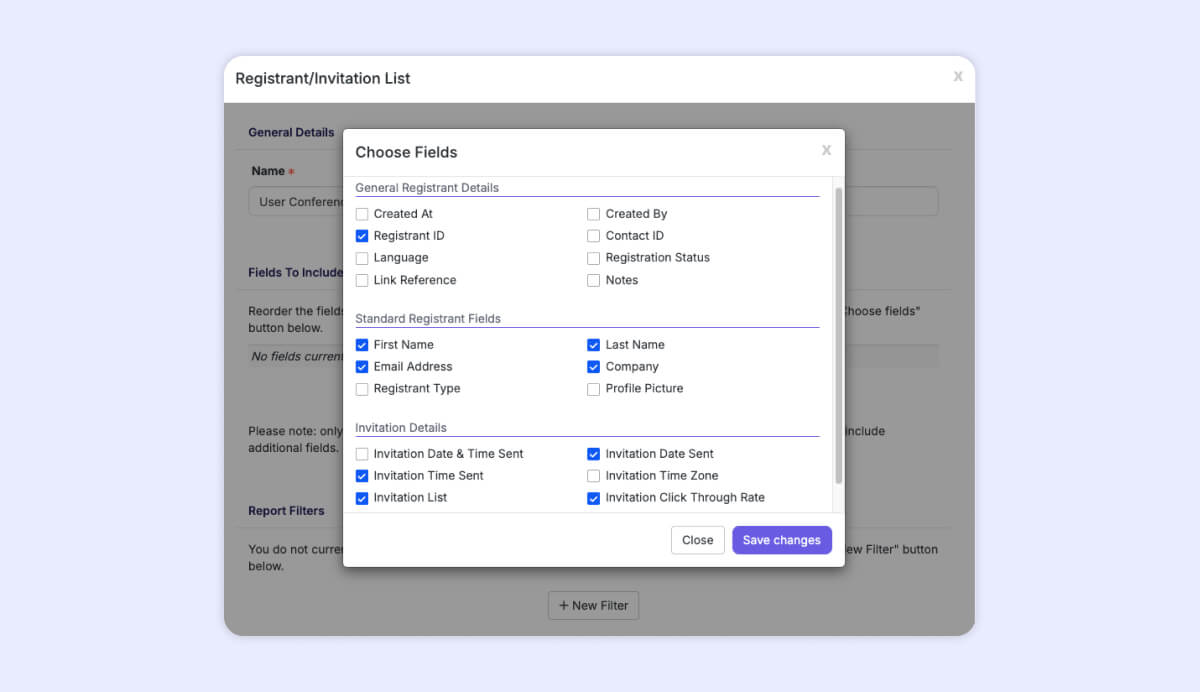Image resolution: width=1200 pixels, height=692 pixels.
Task: Disable the Email Address field
Action: coord(362,367)
